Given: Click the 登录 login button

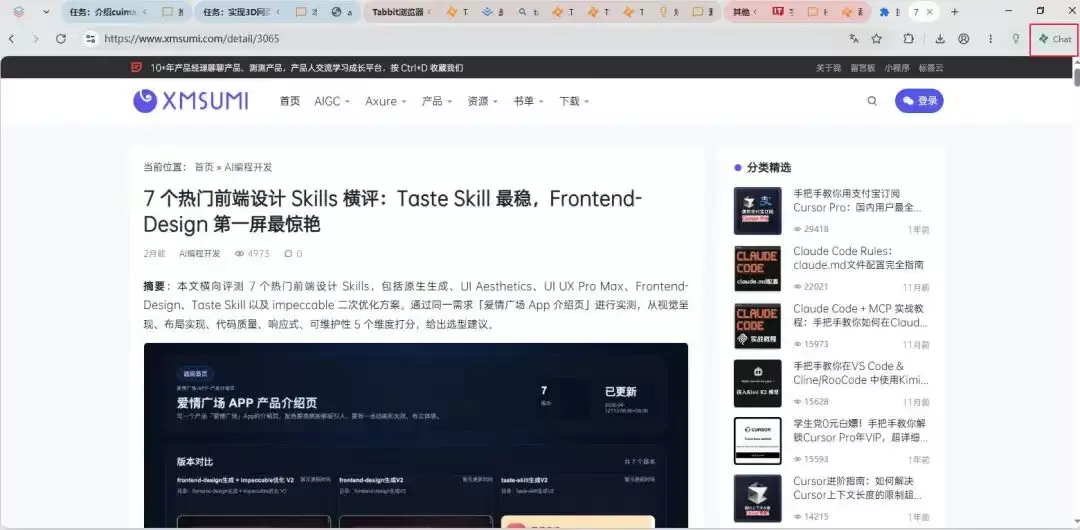Looking at the screenshot, I should pyautogui.click(x=919, y=101).
